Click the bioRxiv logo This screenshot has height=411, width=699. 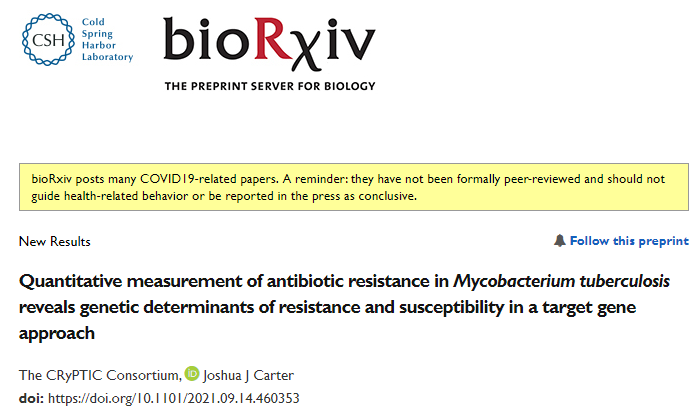tap(269, 44)
